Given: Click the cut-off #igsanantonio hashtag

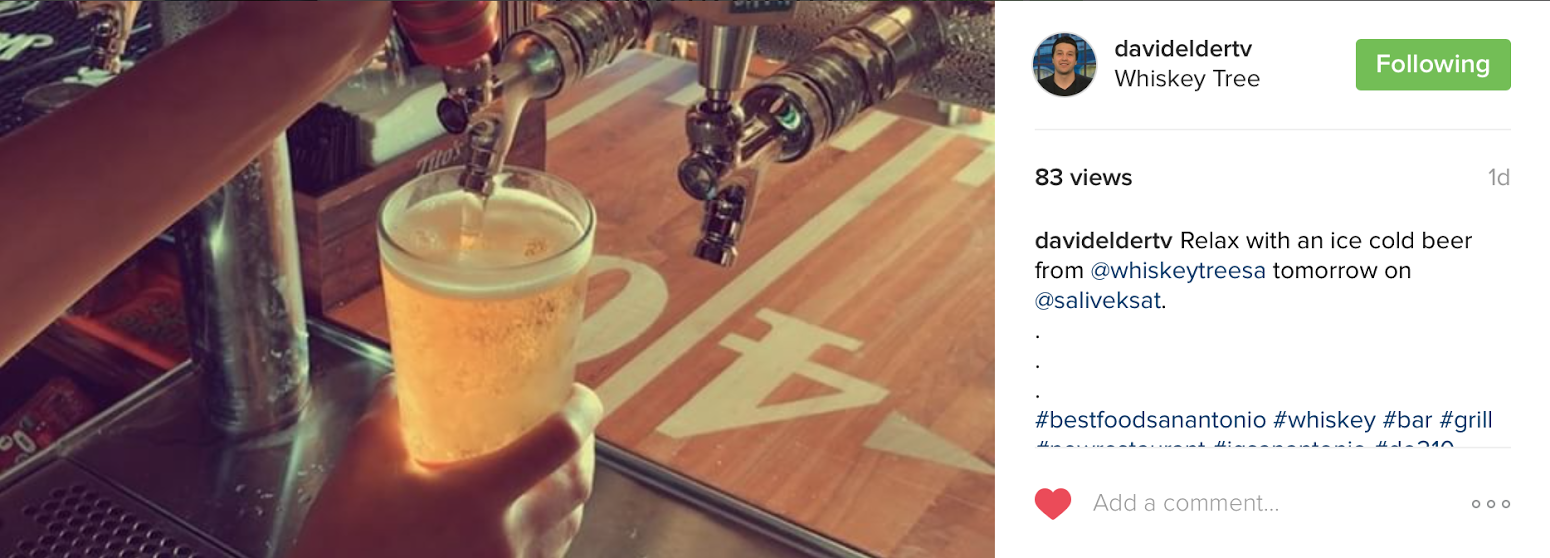Looking at the screenshot, I should tap(1289, 444).
